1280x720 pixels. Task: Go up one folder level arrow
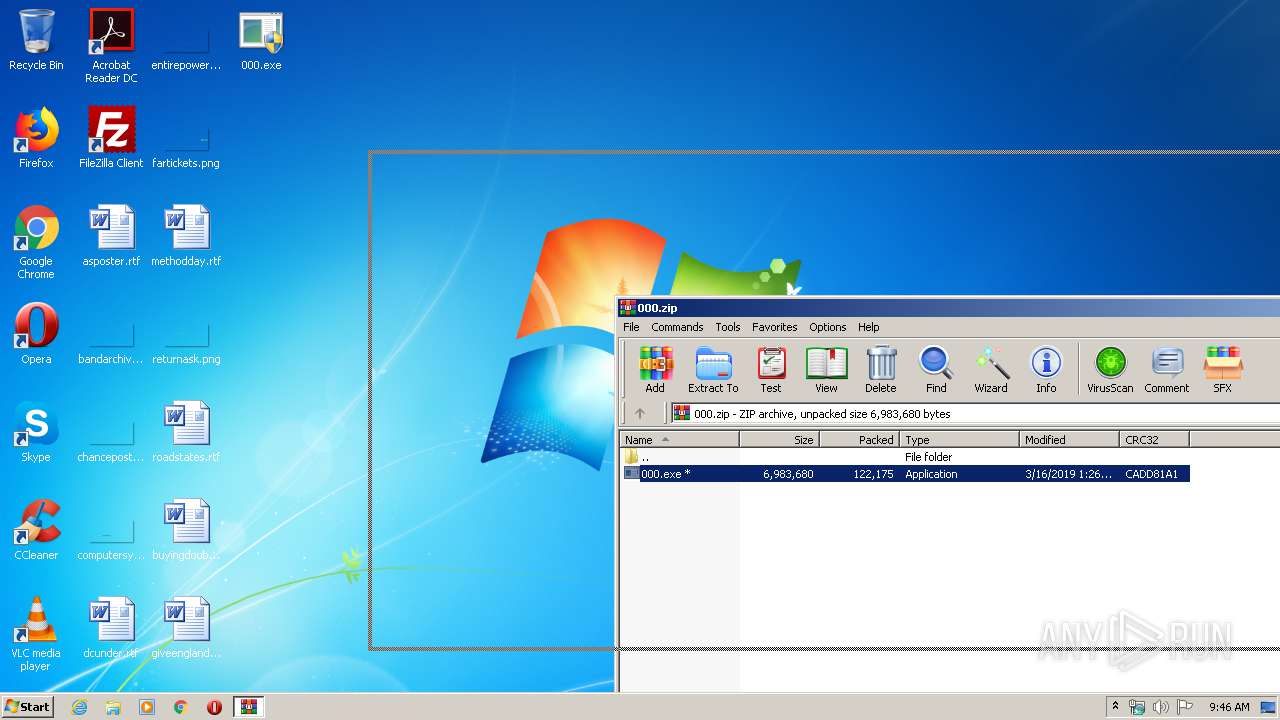tap(640, 413)
